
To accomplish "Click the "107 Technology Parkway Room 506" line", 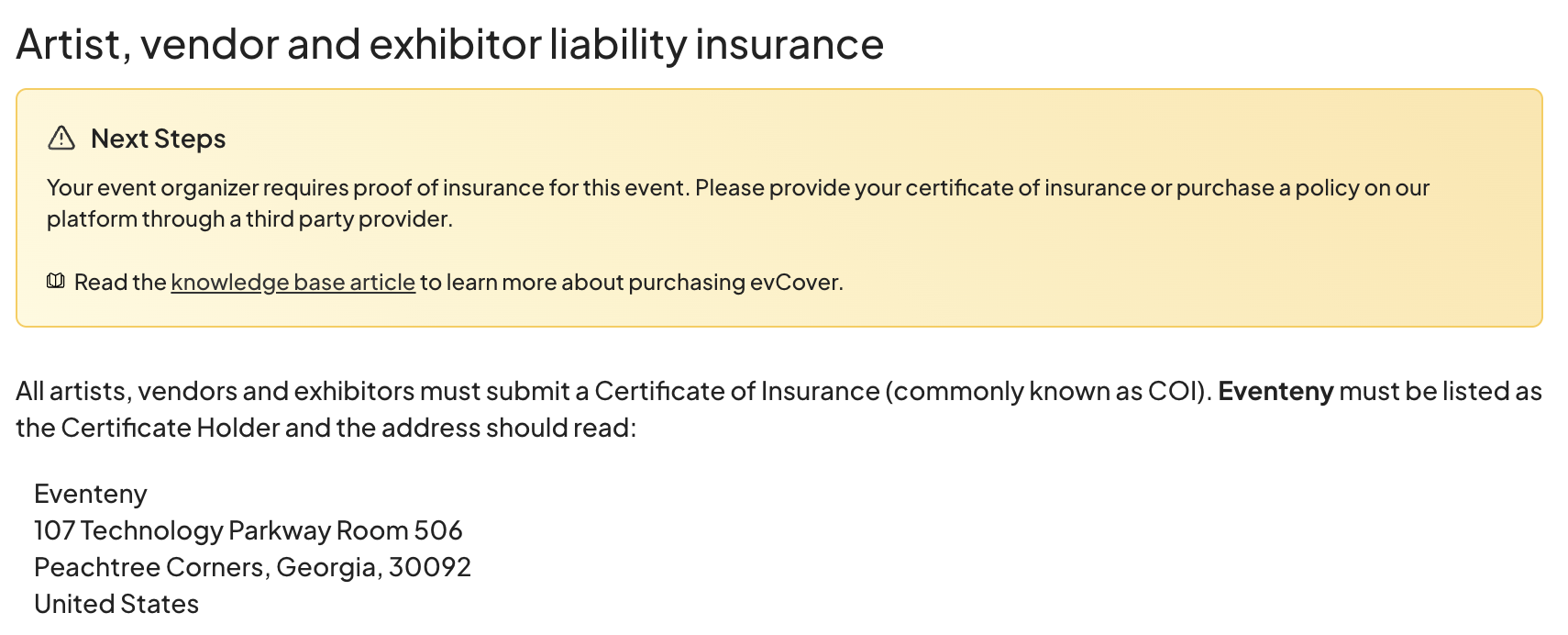I will coord(248,531).
